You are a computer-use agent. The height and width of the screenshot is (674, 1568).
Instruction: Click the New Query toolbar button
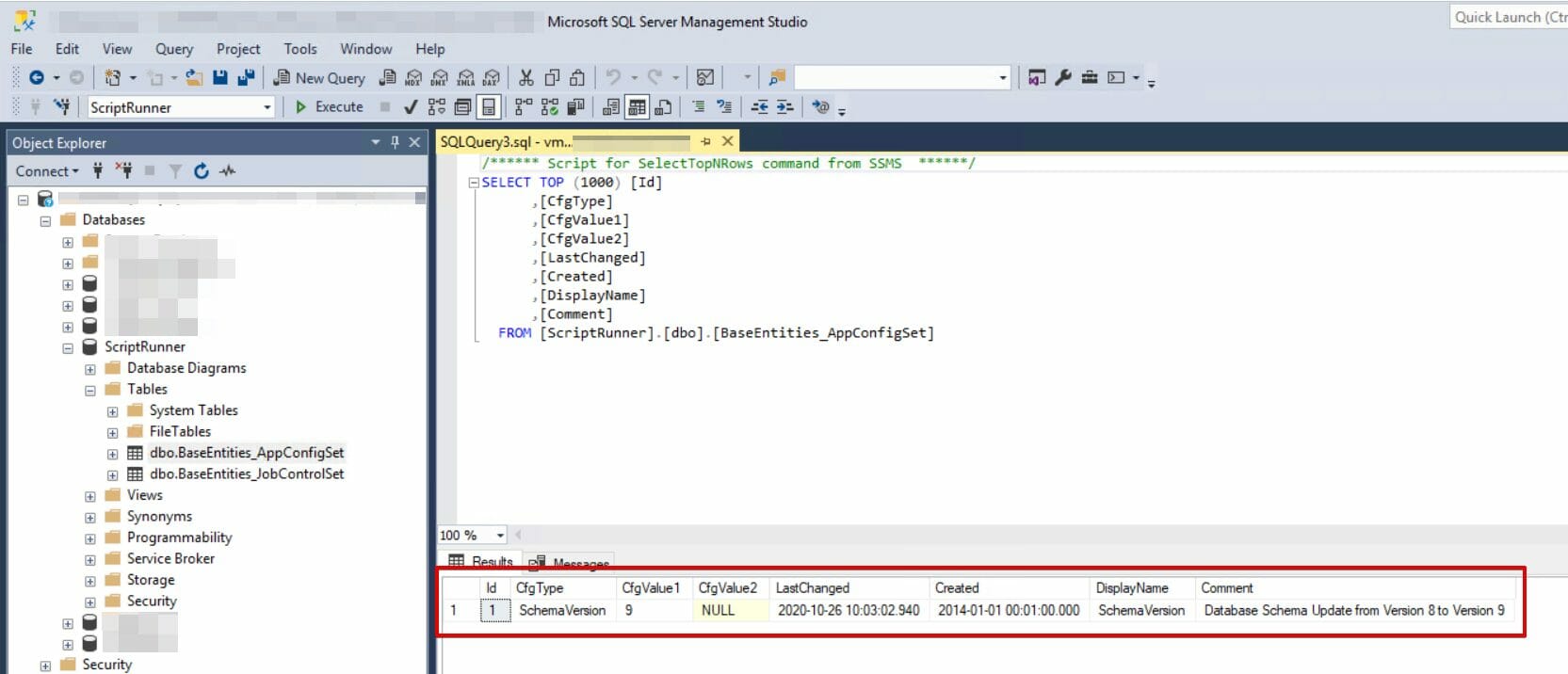(x=319, y=78)
